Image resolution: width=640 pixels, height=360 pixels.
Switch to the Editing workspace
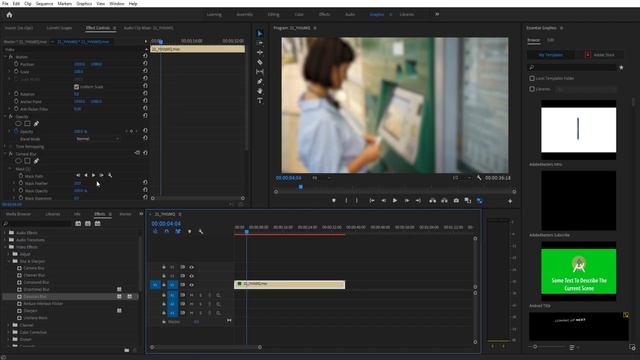(273, 14)
